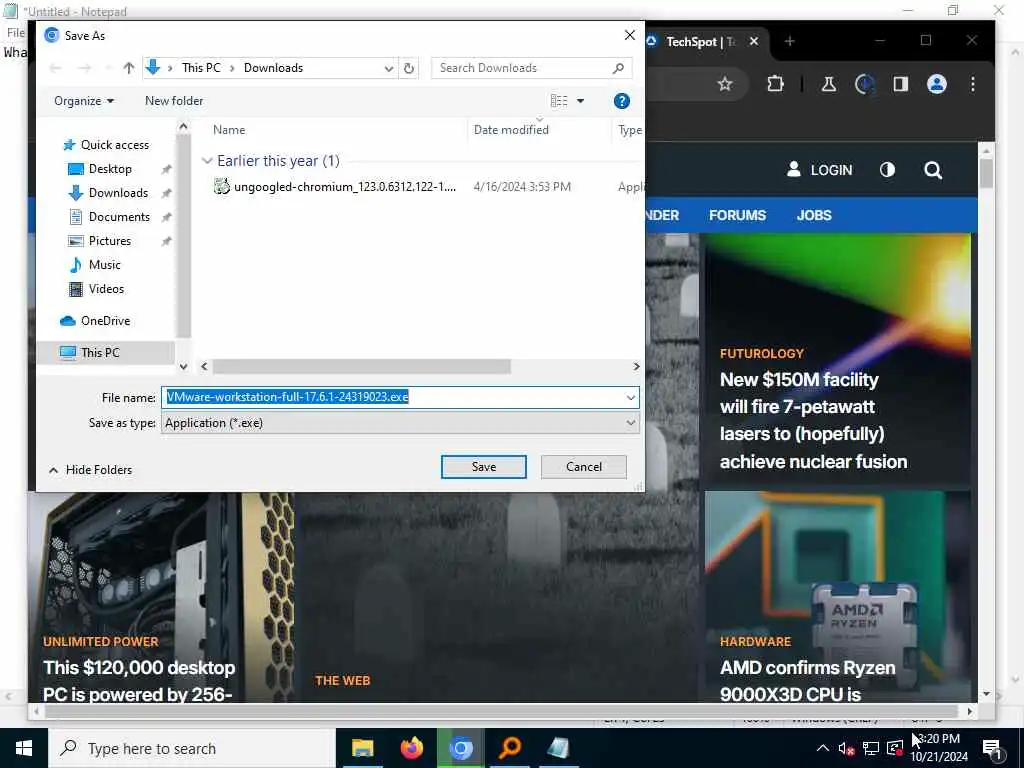Click the File name input field
This screenshot has width=1024, height=768.
tap(392, 397)
